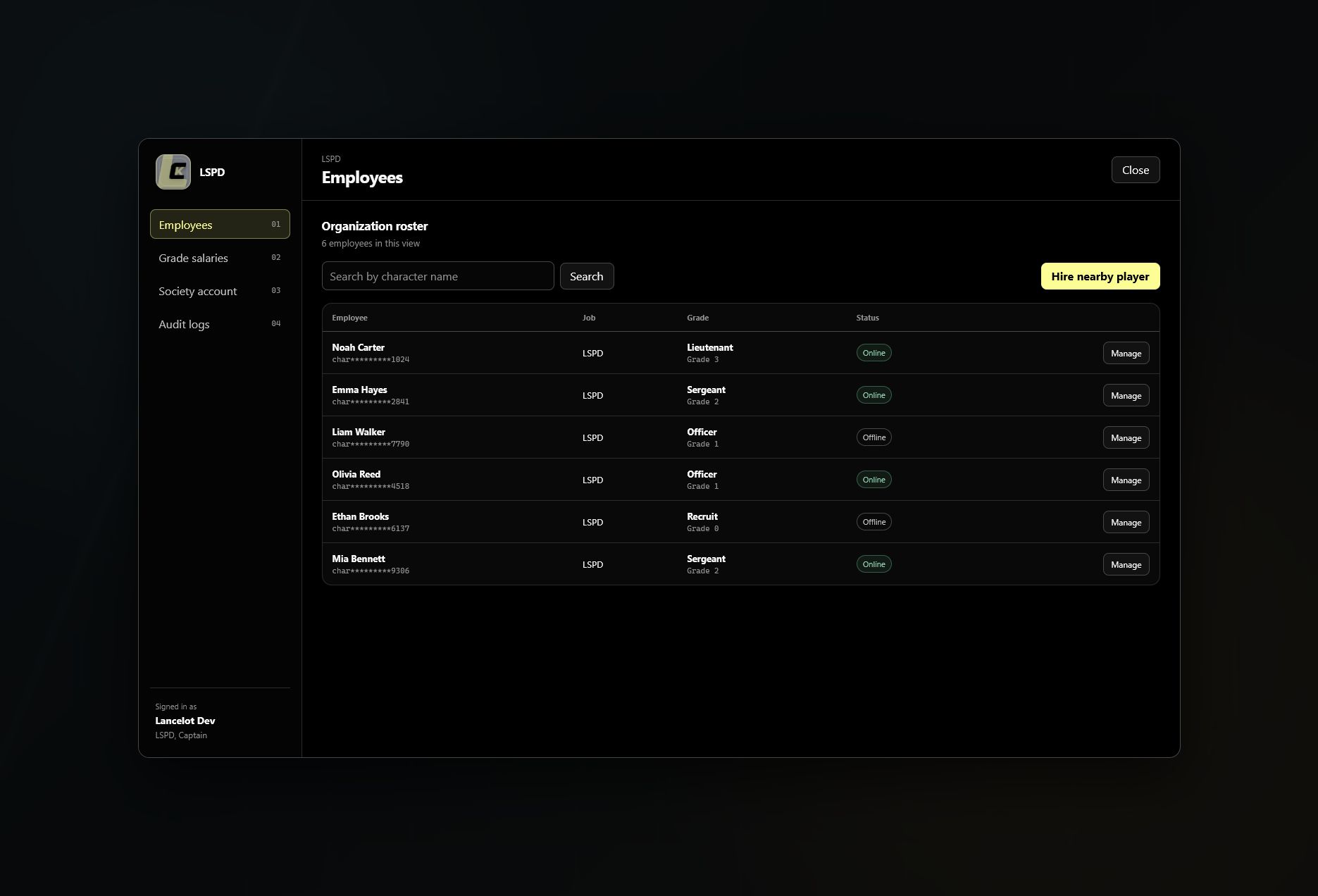Click the LSPD job cell for Noah Carter
Image resolution: width=1318 pixels, height=896 pixels.
tap(592, 353)
